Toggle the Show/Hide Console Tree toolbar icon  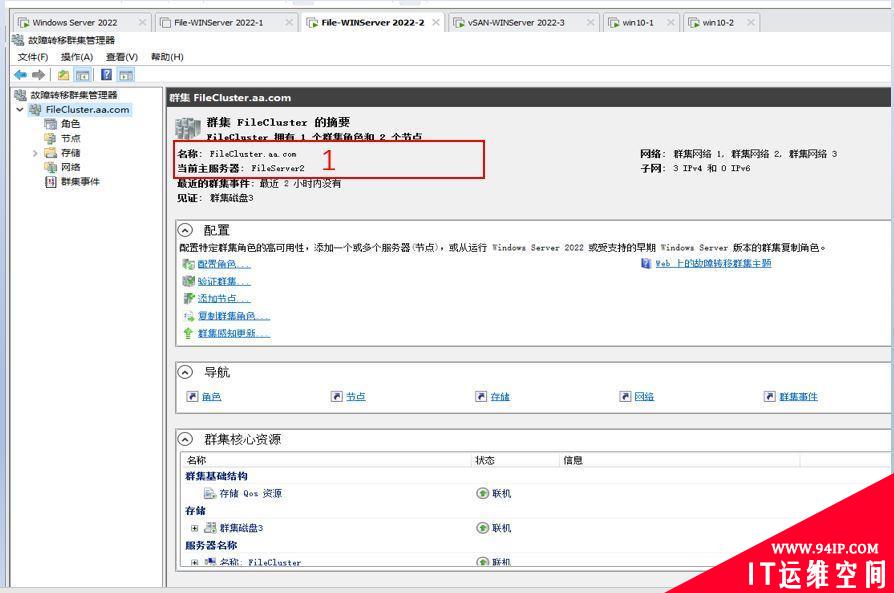click(83, 75)
